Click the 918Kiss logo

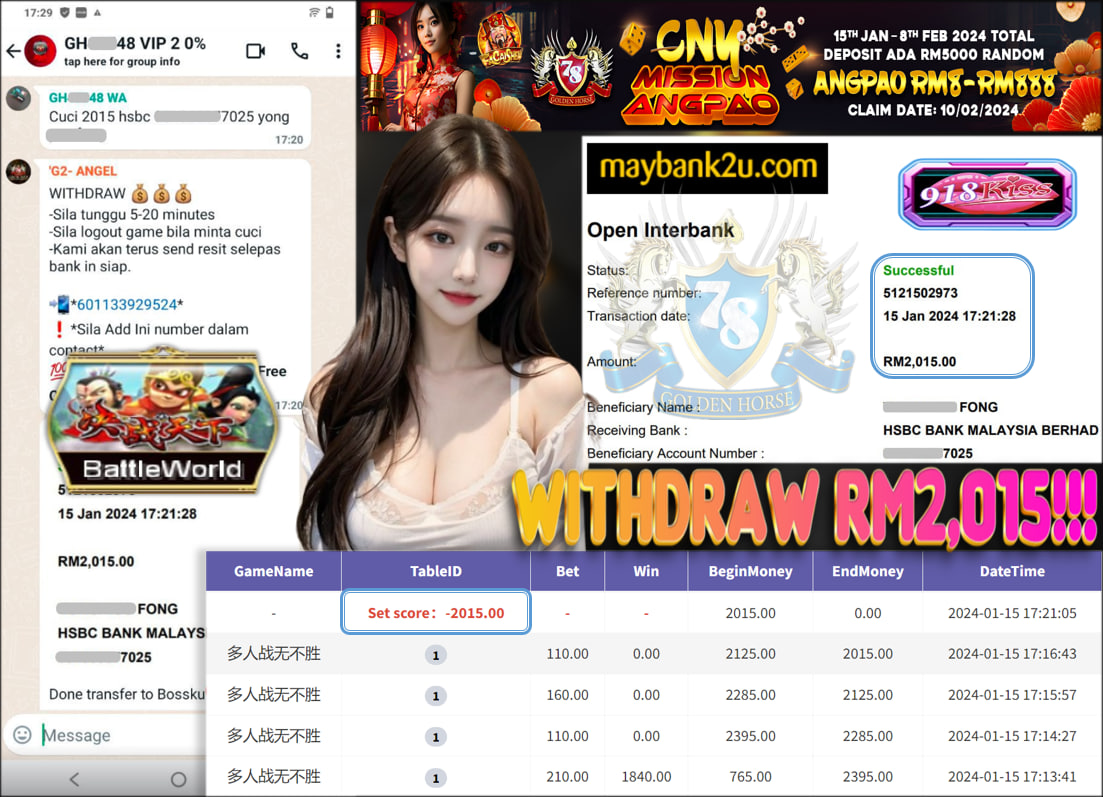click(x=987, y=193)
